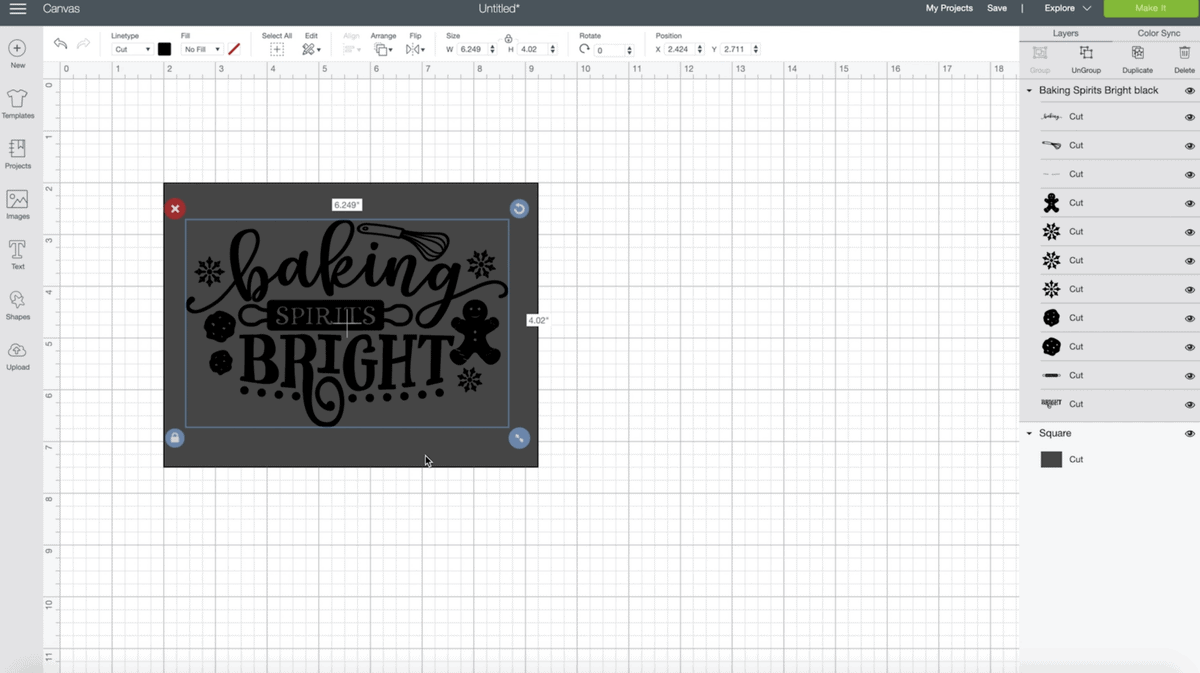Click the resize handle on the selection

click(518, 438)
